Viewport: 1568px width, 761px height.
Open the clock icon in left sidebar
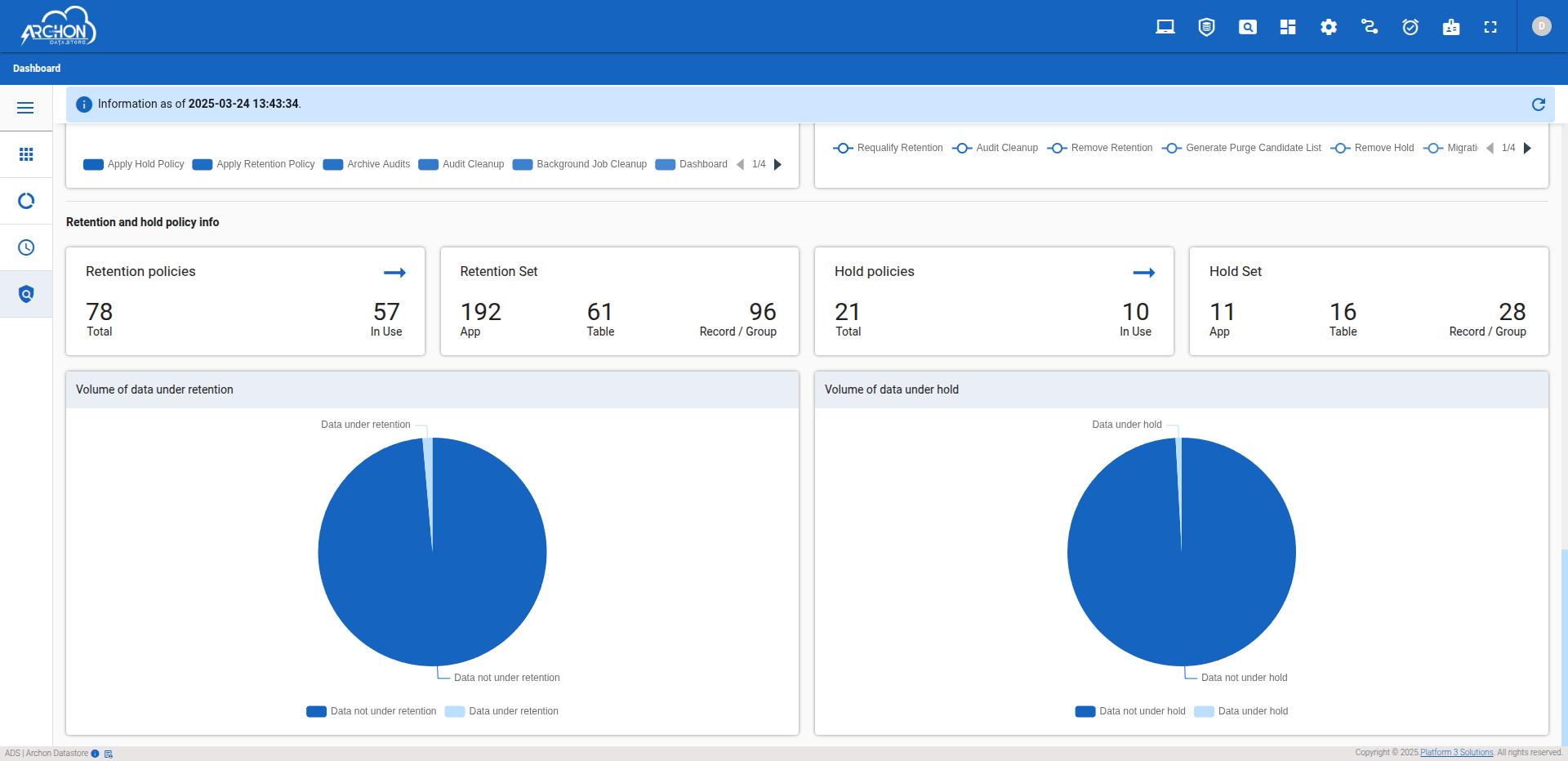(x=26, y=247)
